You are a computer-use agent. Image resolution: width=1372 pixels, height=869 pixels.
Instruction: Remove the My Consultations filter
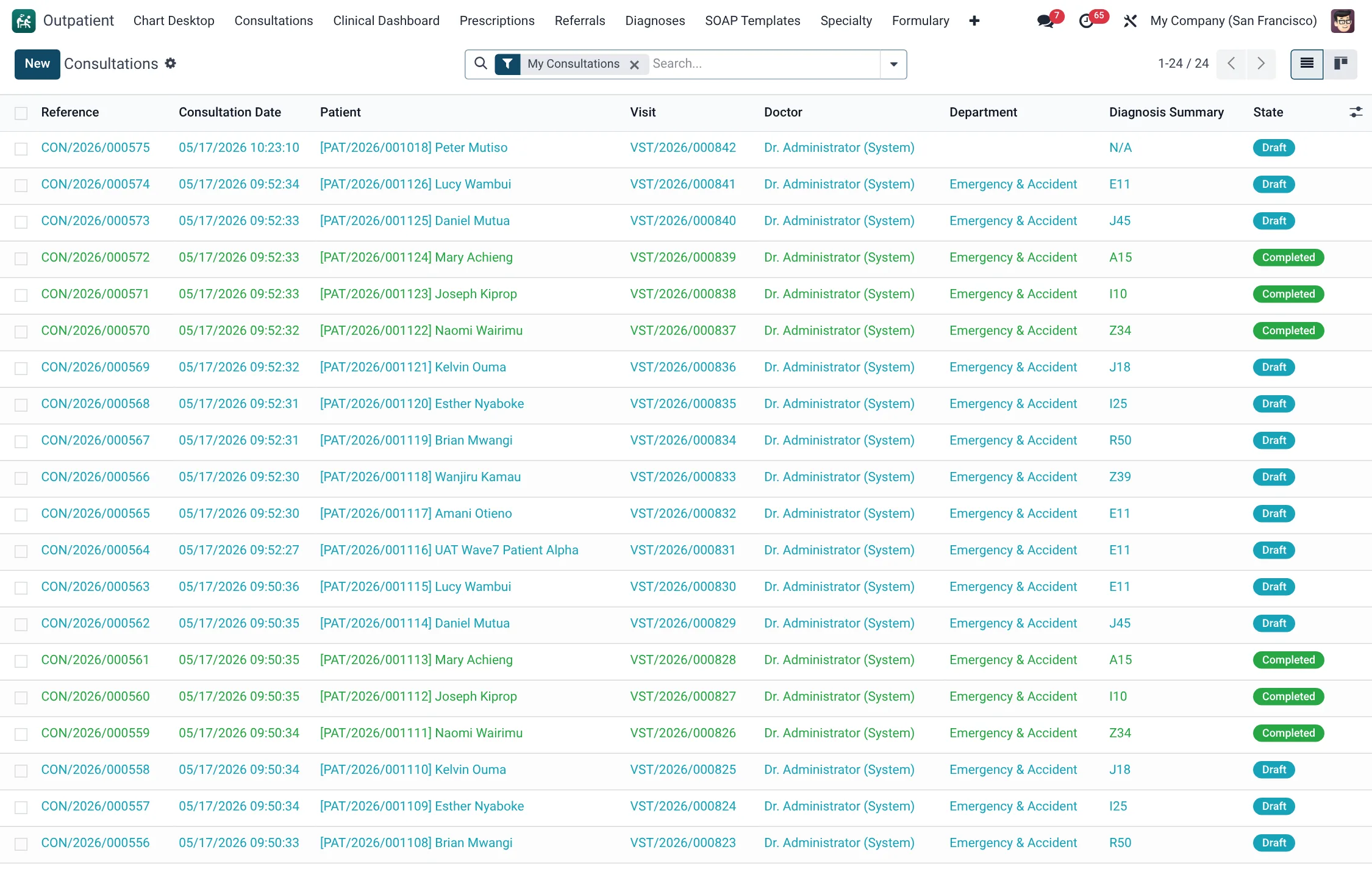pos(634,65)
